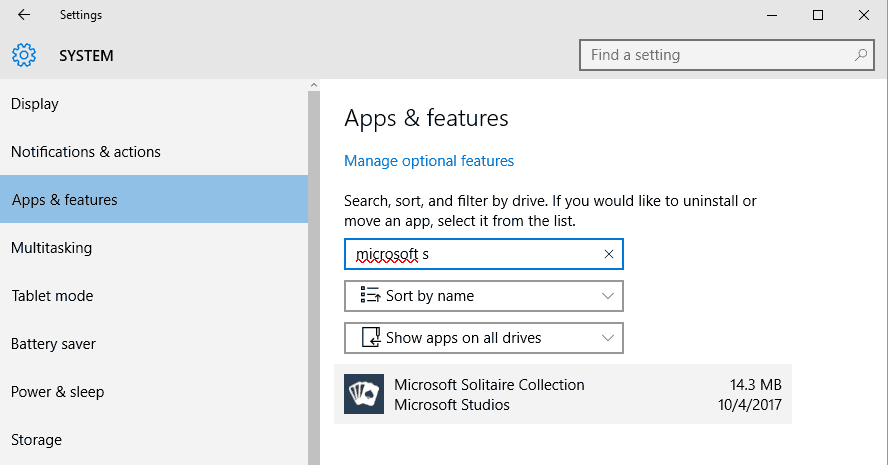This screenshot has height=465, width=888.
Task: Open Show apps on all drives dropdown
Action: coord(484,338)
